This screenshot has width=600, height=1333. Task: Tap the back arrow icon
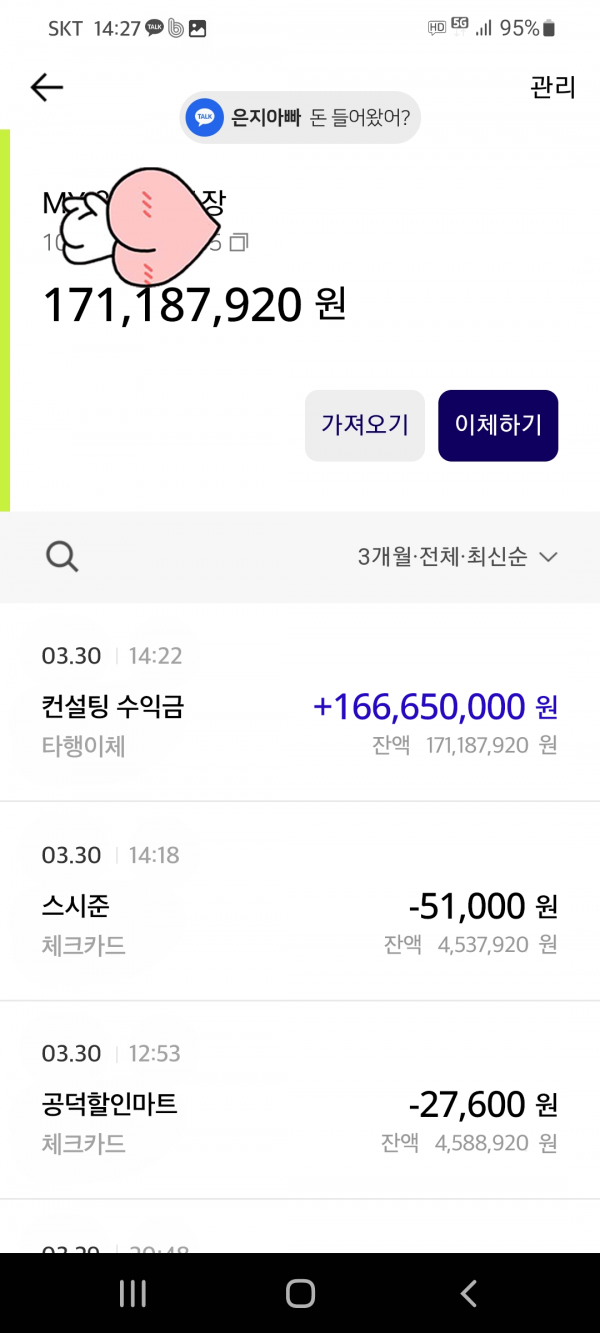point(47,88)
